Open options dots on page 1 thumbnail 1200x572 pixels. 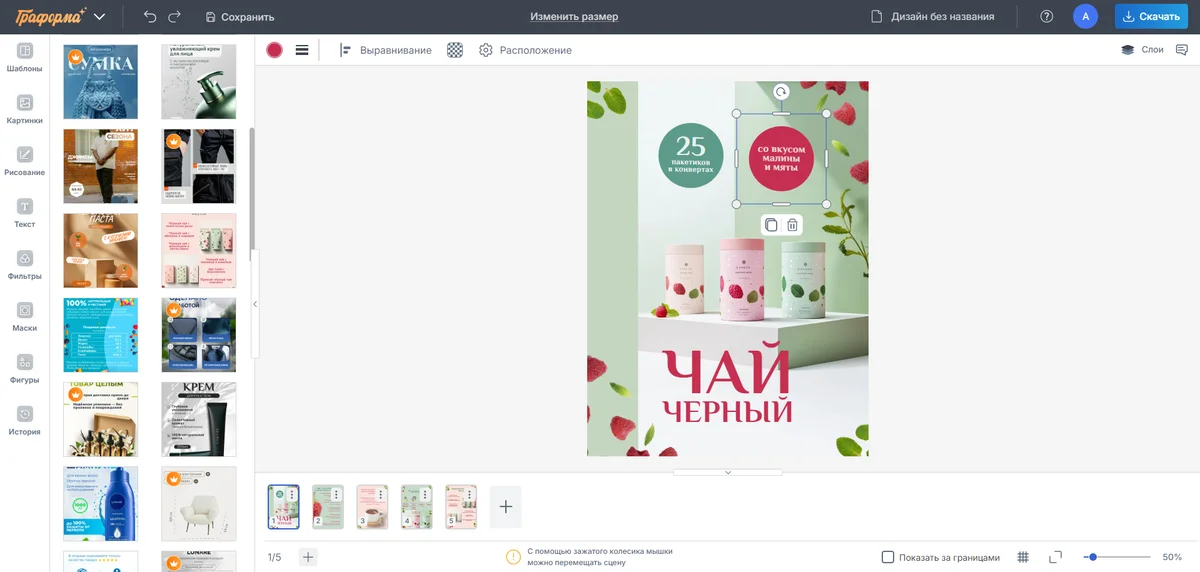292,494
